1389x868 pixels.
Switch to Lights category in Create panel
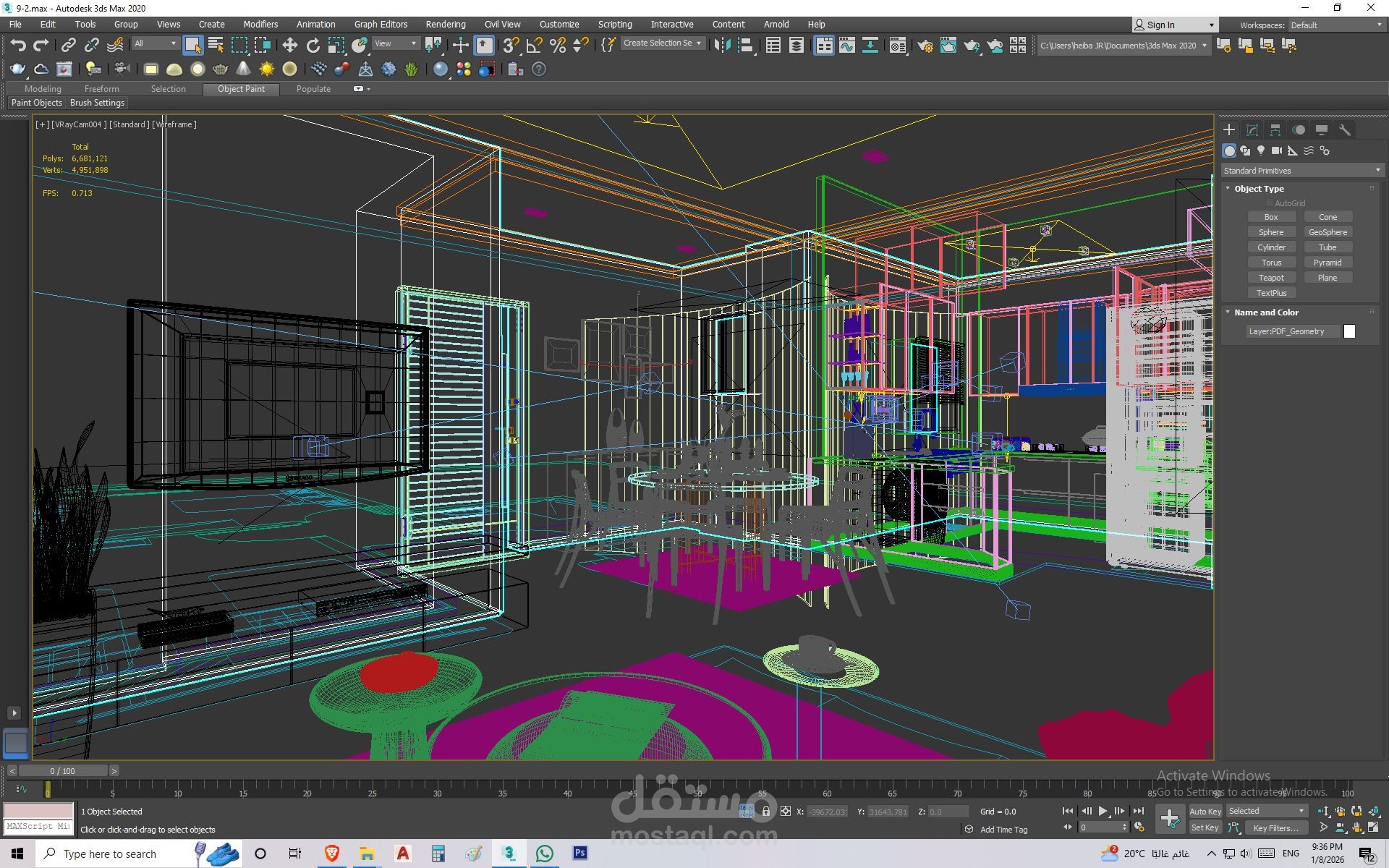(x=1260, y=150)
